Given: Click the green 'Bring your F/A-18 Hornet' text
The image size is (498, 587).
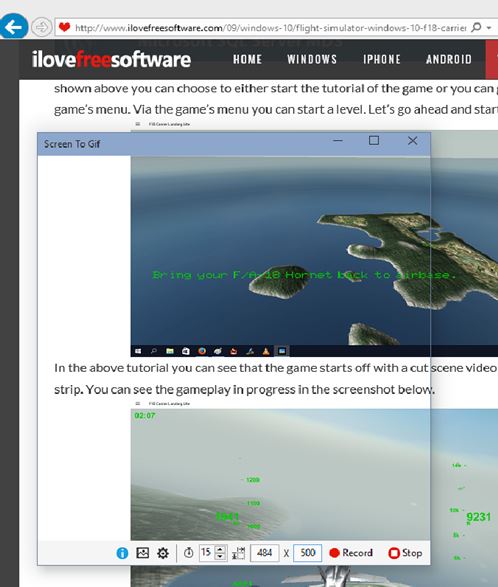Looking at the screenshot, I should [304, 275].
